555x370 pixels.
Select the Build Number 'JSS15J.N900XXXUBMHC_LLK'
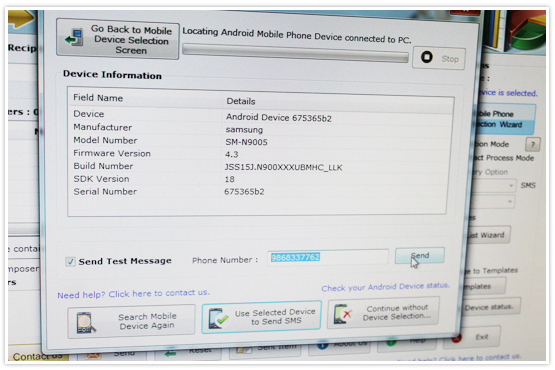(284, 167)
